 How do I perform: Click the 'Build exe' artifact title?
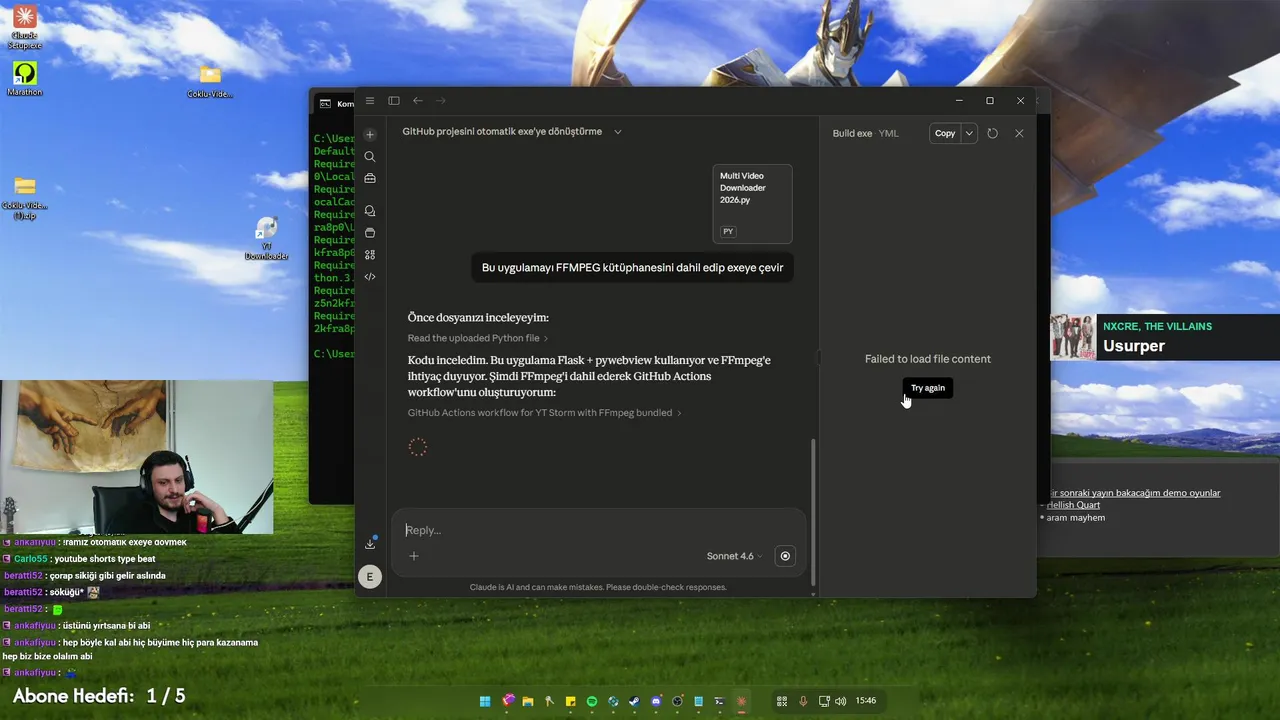853,133
